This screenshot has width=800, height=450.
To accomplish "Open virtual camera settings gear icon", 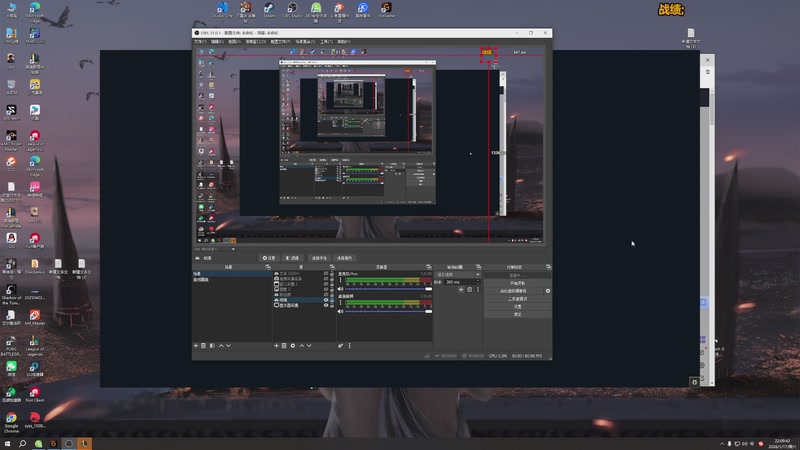I will click(x=547, y=290).
